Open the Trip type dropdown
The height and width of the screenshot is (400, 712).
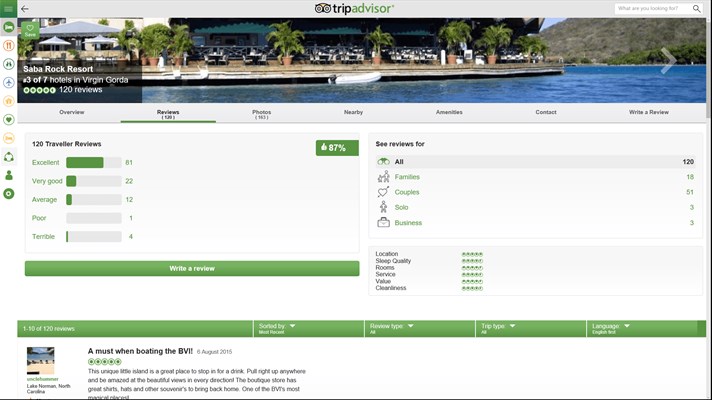point(531,328)
